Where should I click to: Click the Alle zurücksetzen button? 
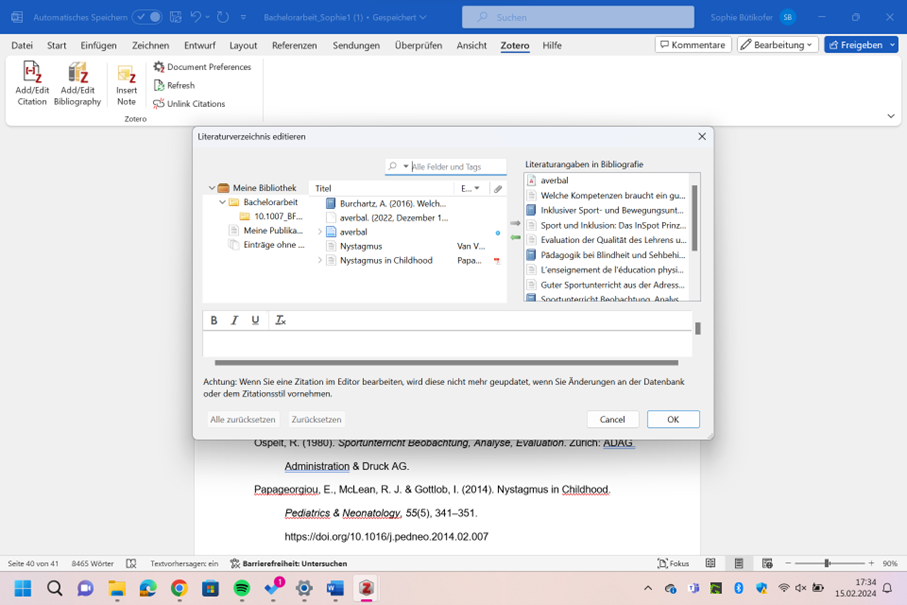243,419
